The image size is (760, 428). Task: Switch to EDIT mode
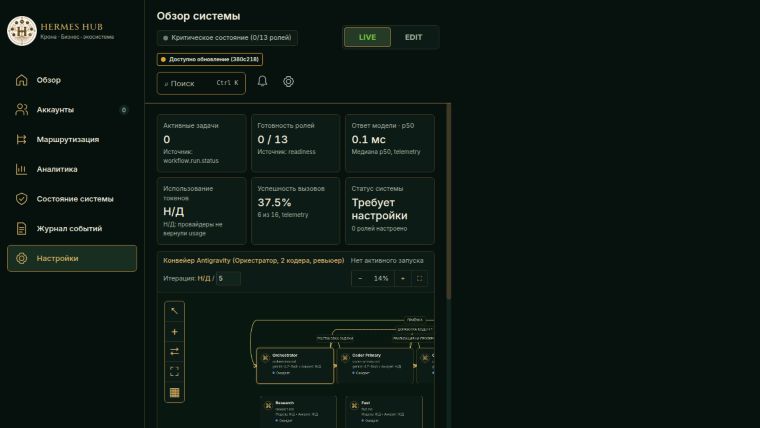pos(413,37)
